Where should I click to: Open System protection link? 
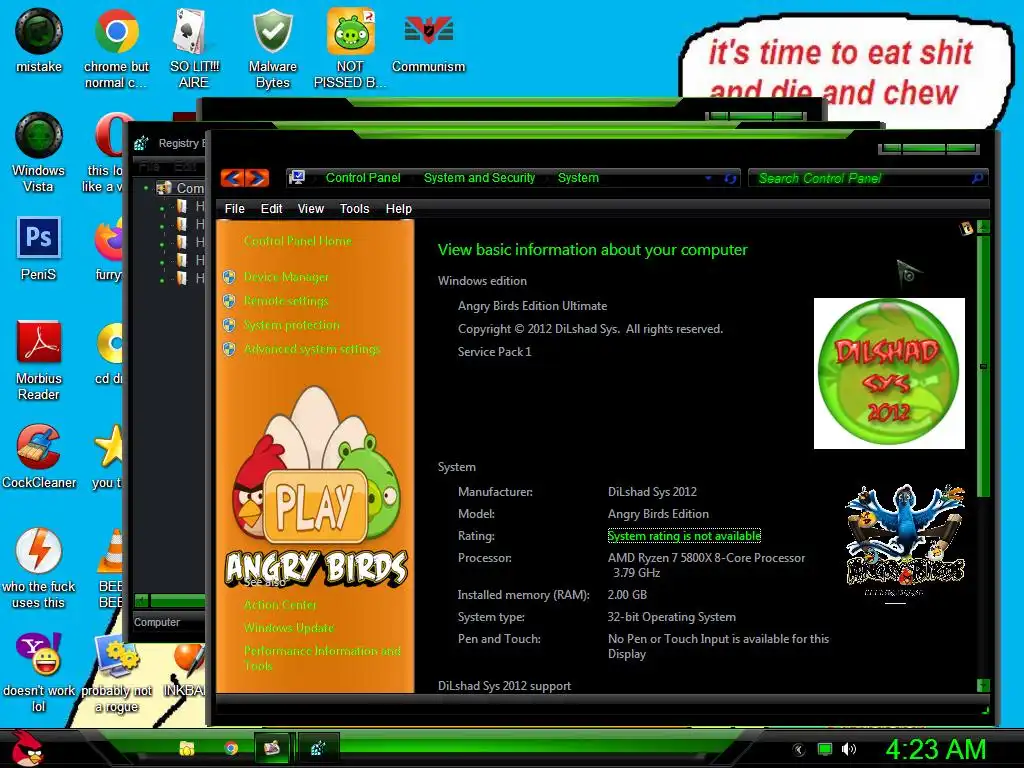coord(292,325)
